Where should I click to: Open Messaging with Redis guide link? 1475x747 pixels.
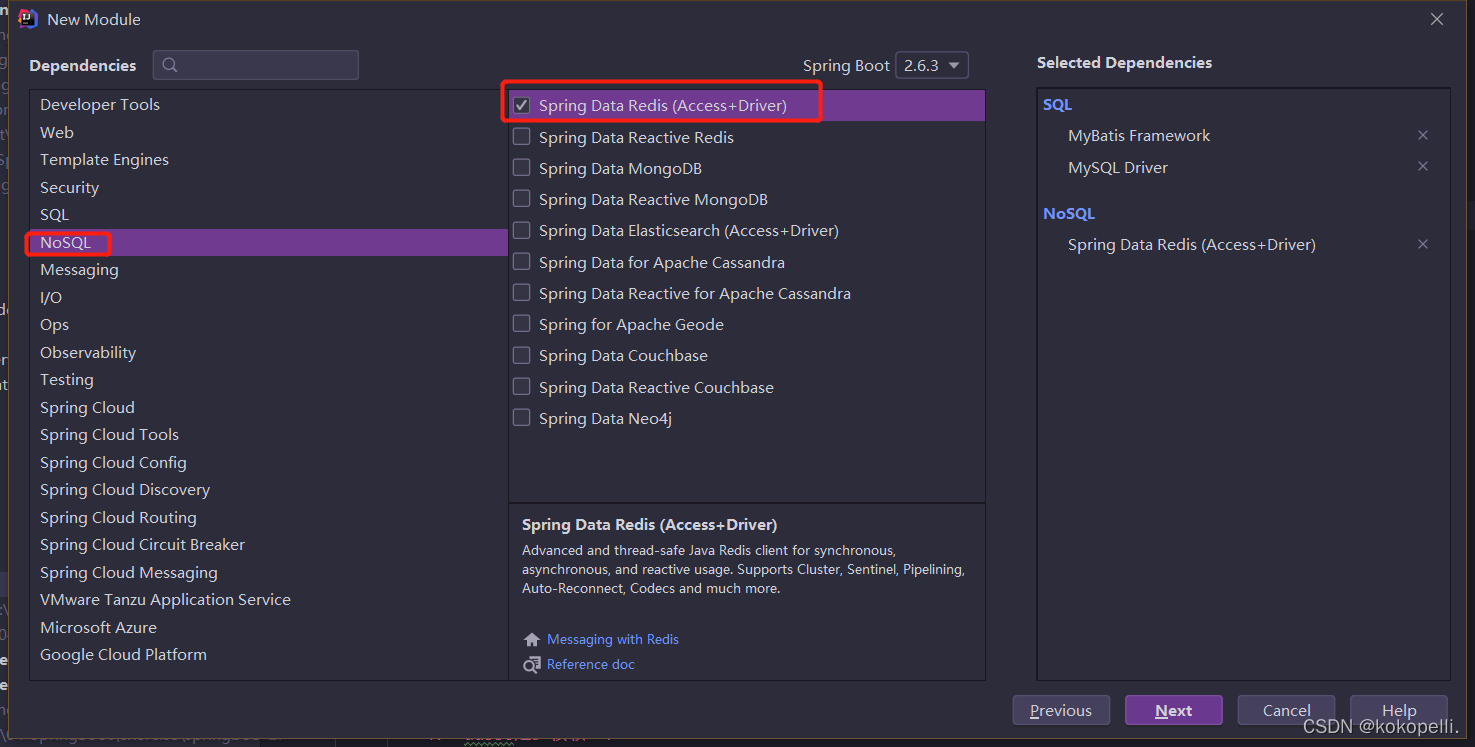point(613,639)
